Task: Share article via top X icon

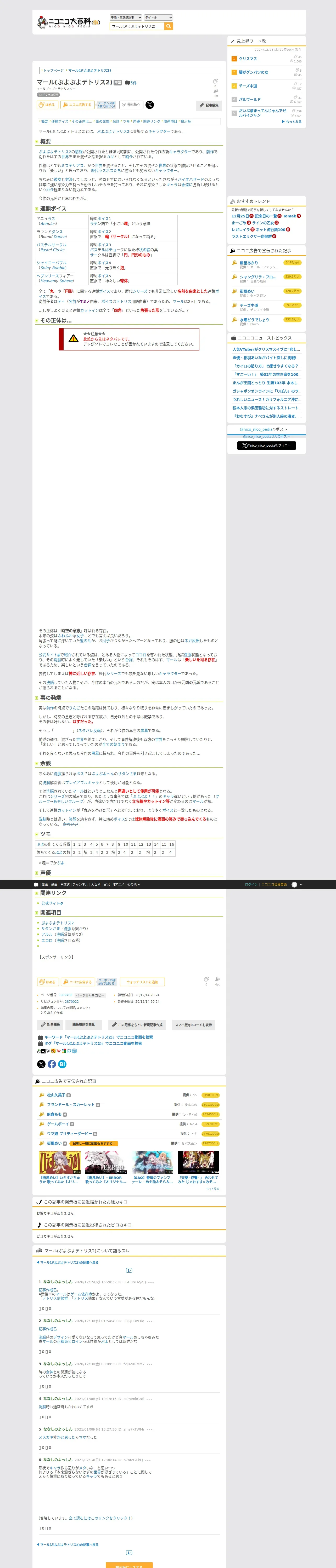Action: [x=150, y=105]
